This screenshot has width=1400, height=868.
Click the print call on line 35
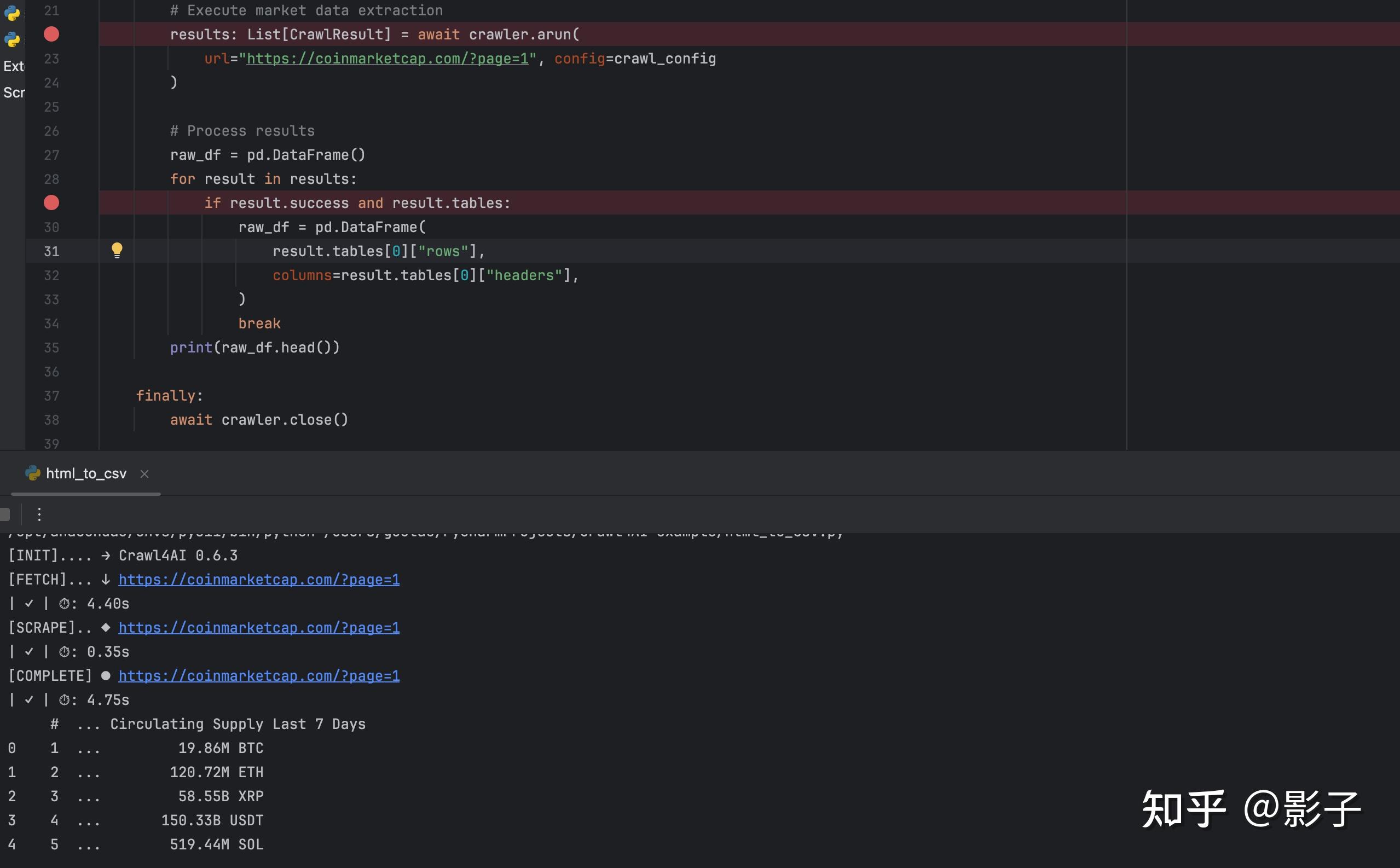click(191, 348)
